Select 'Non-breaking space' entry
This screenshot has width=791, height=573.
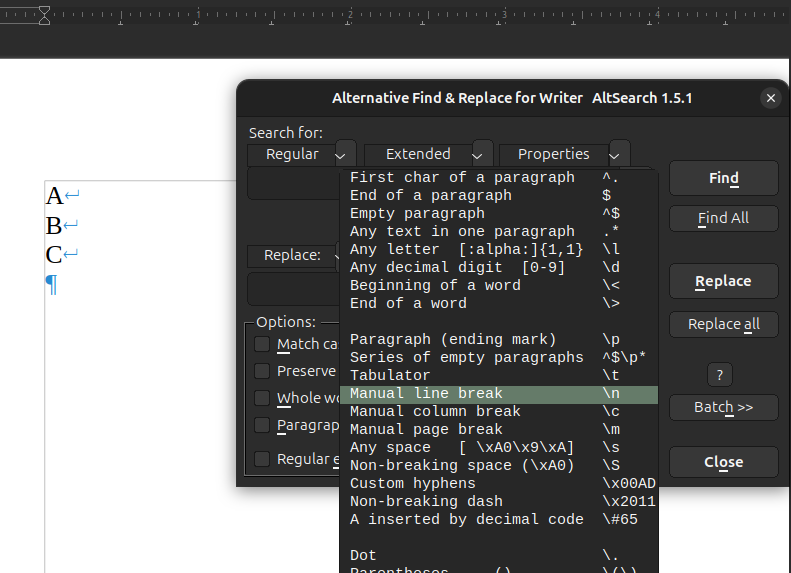click(498, 465)
